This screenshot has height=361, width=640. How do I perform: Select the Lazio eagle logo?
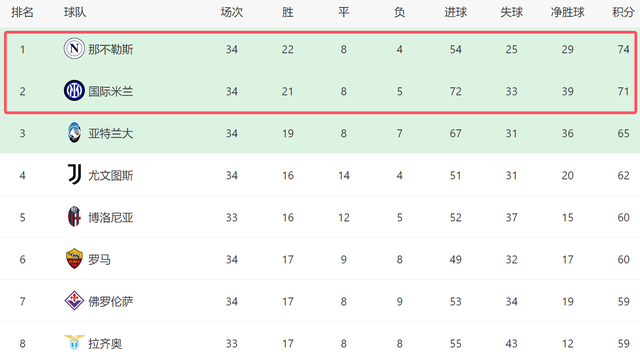pos(74,342)
